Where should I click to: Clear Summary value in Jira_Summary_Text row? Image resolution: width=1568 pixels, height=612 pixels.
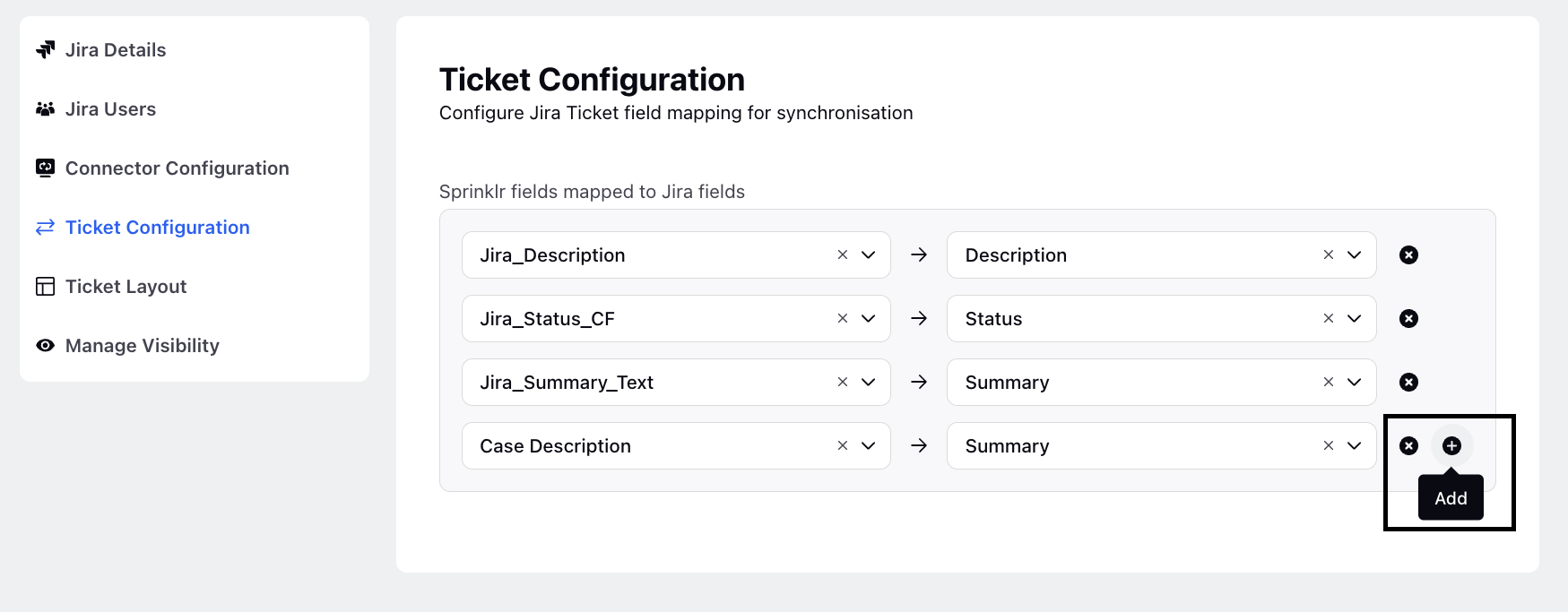1329,383
